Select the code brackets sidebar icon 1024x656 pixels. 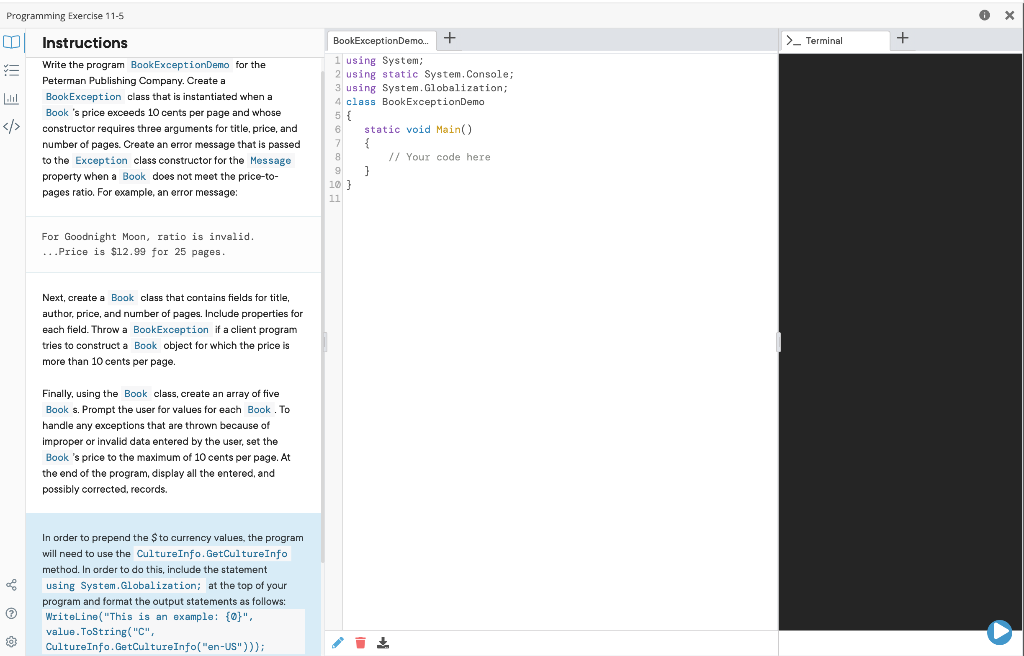point(12,127)
